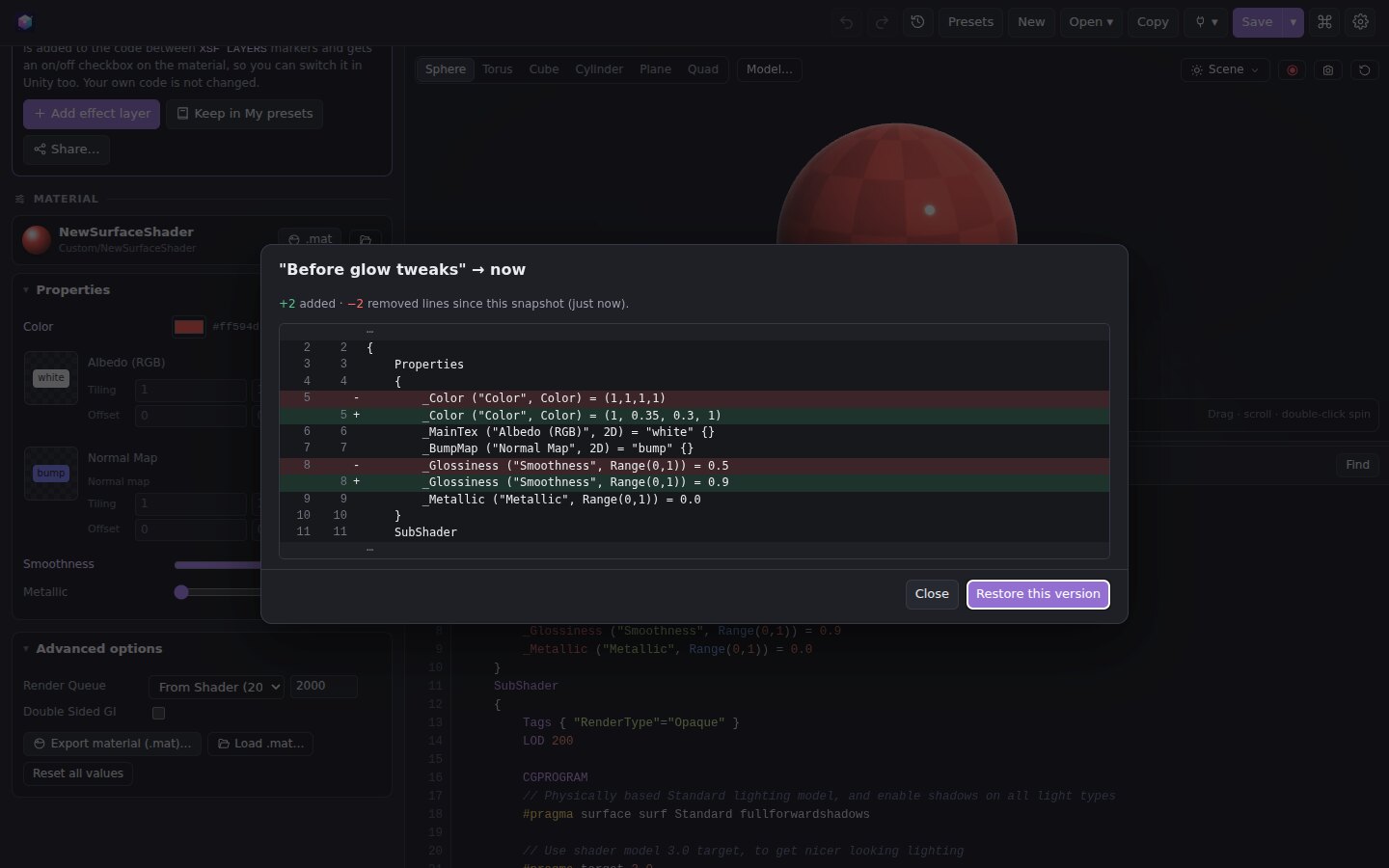Viewport: 1389px width, 868px height.
Task: Click Export material (.mat)... button
Action: point(112,744)
